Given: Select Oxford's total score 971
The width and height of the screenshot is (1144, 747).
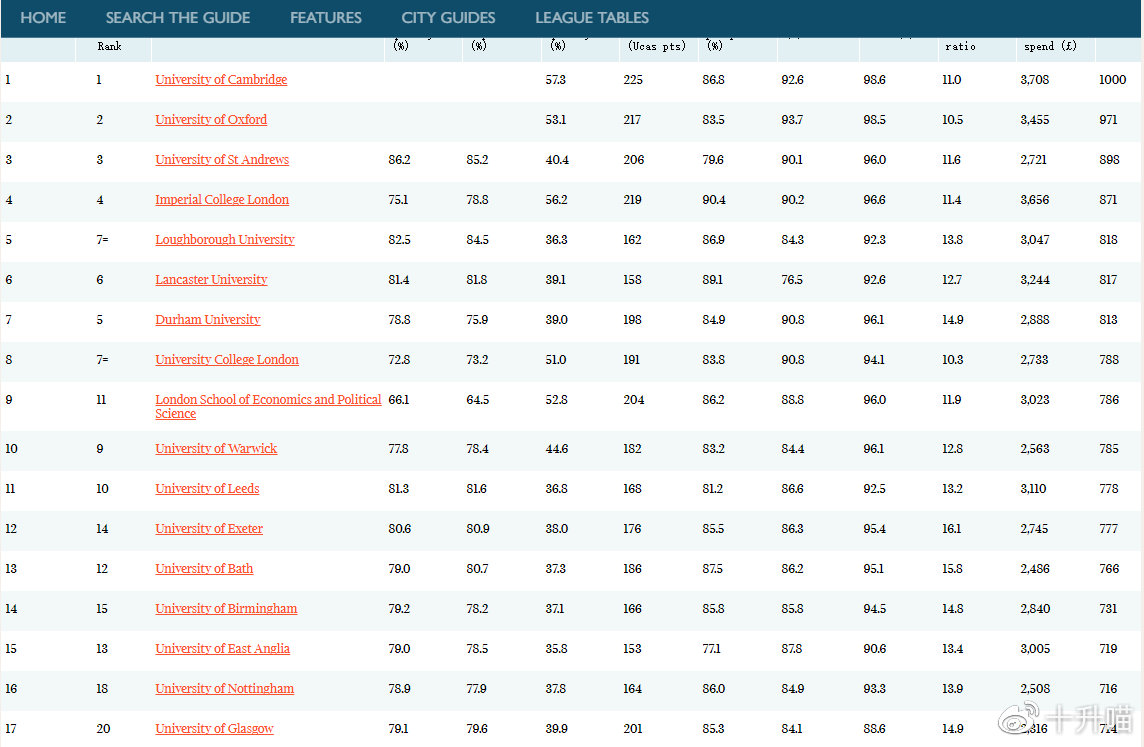Looking at the screenshot, I should point(1108,120).
